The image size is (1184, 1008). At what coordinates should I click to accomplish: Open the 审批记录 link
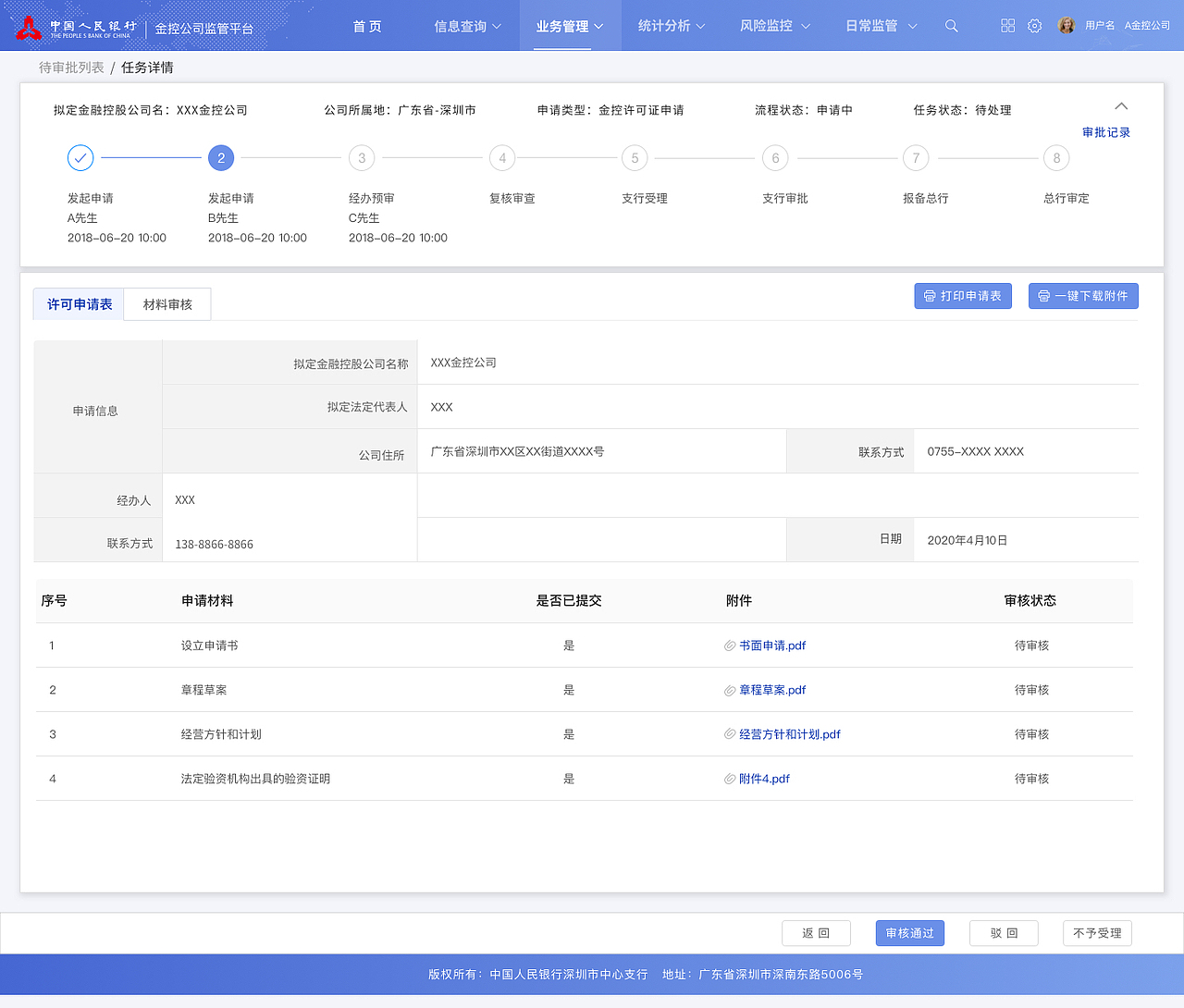pyautogui.click(x=1105, y=132)
